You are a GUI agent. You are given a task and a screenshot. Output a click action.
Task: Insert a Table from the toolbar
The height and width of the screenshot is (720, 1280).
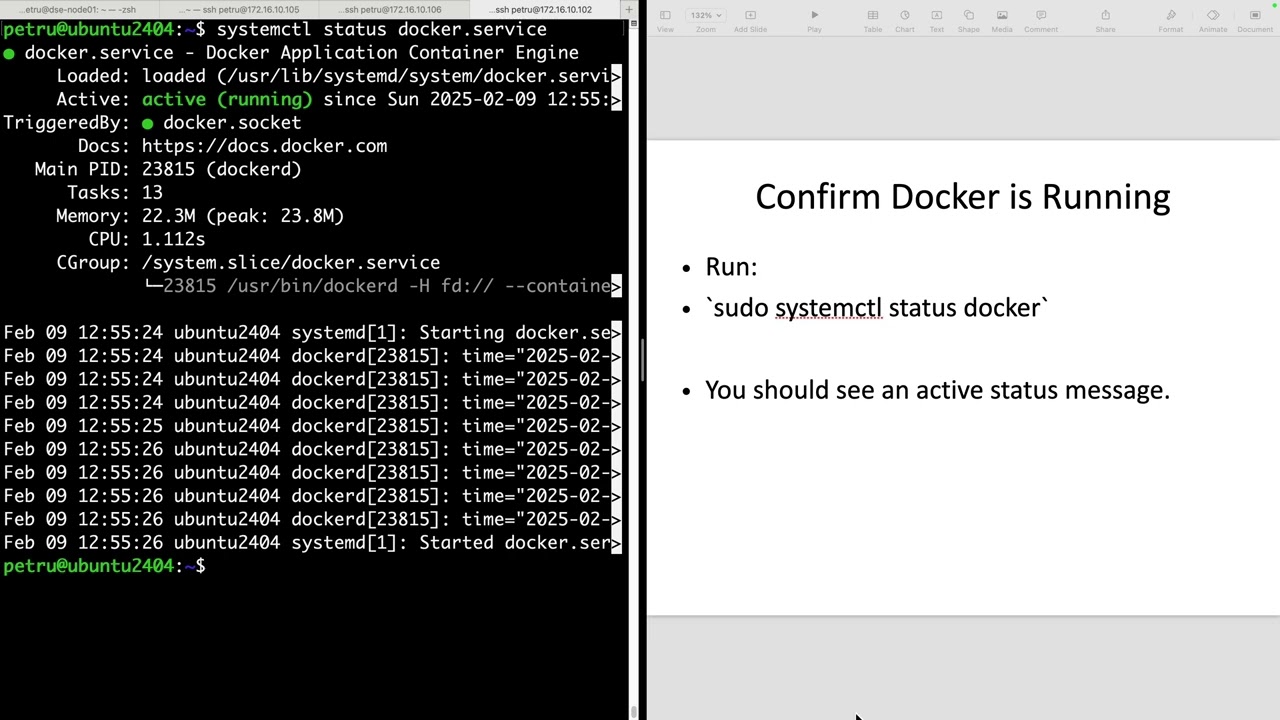(873, 20)
